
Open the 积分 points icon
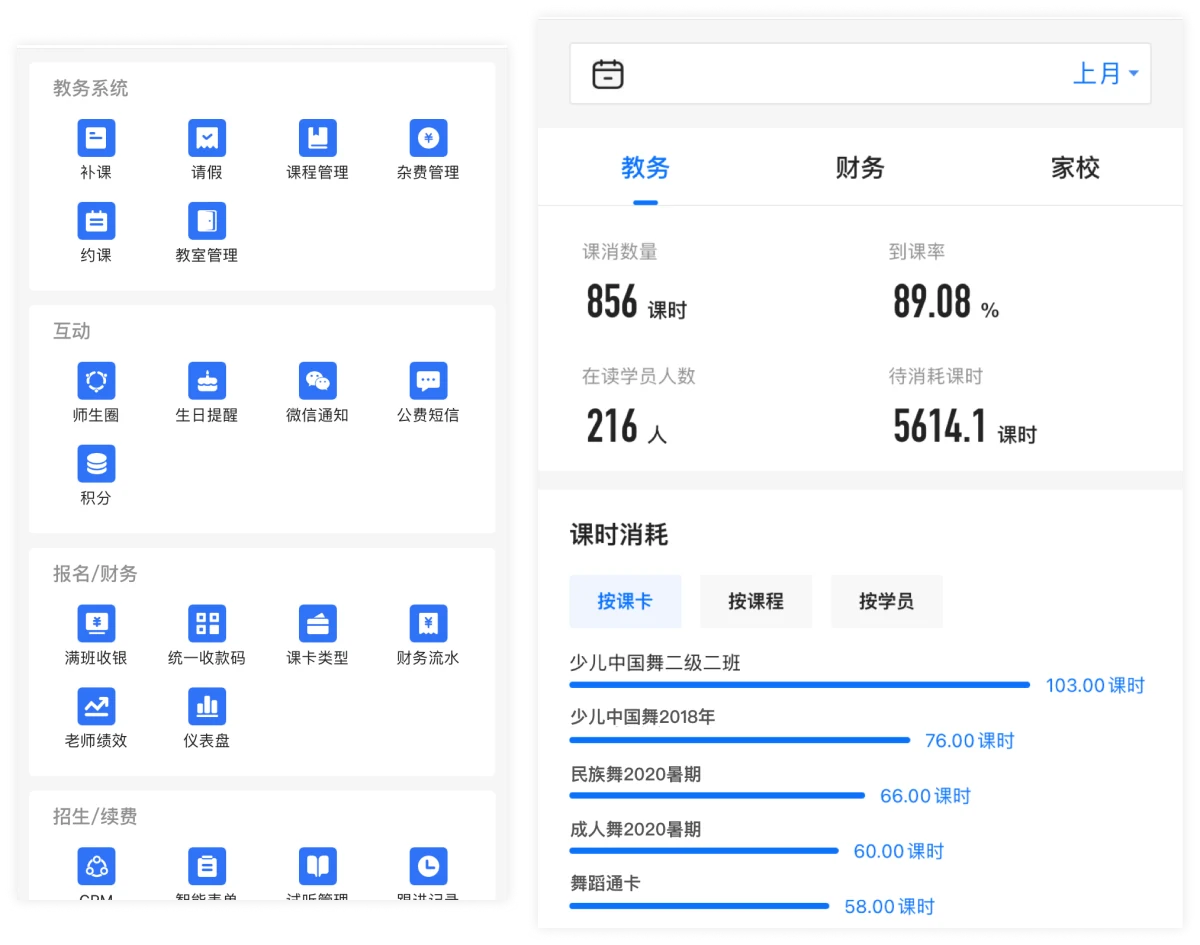click(96, 464)
